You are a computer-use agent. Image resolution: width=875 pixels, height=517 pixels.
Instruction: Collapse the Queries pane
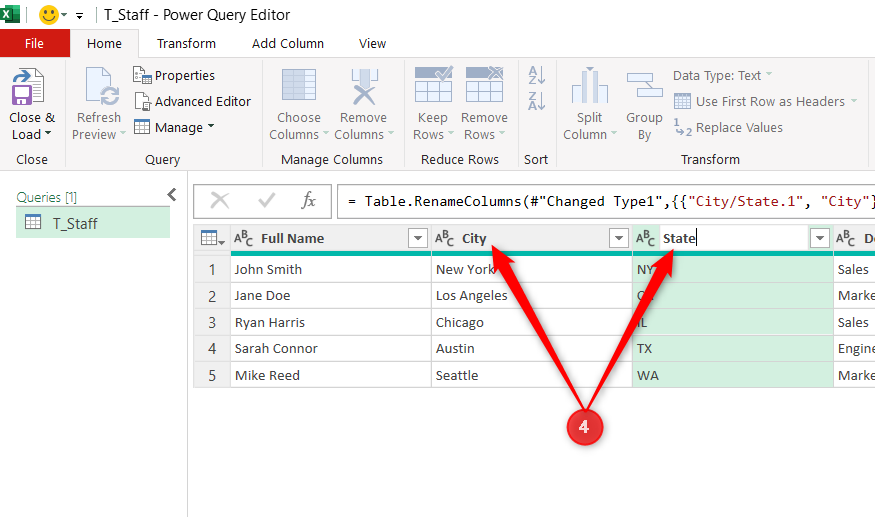click(172, 195)
